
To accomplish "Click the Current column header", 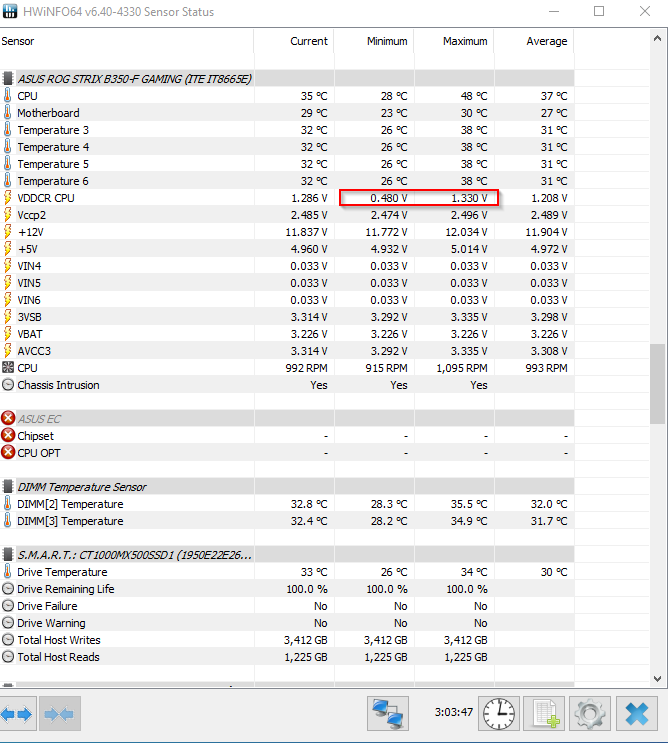I will 294,41.
